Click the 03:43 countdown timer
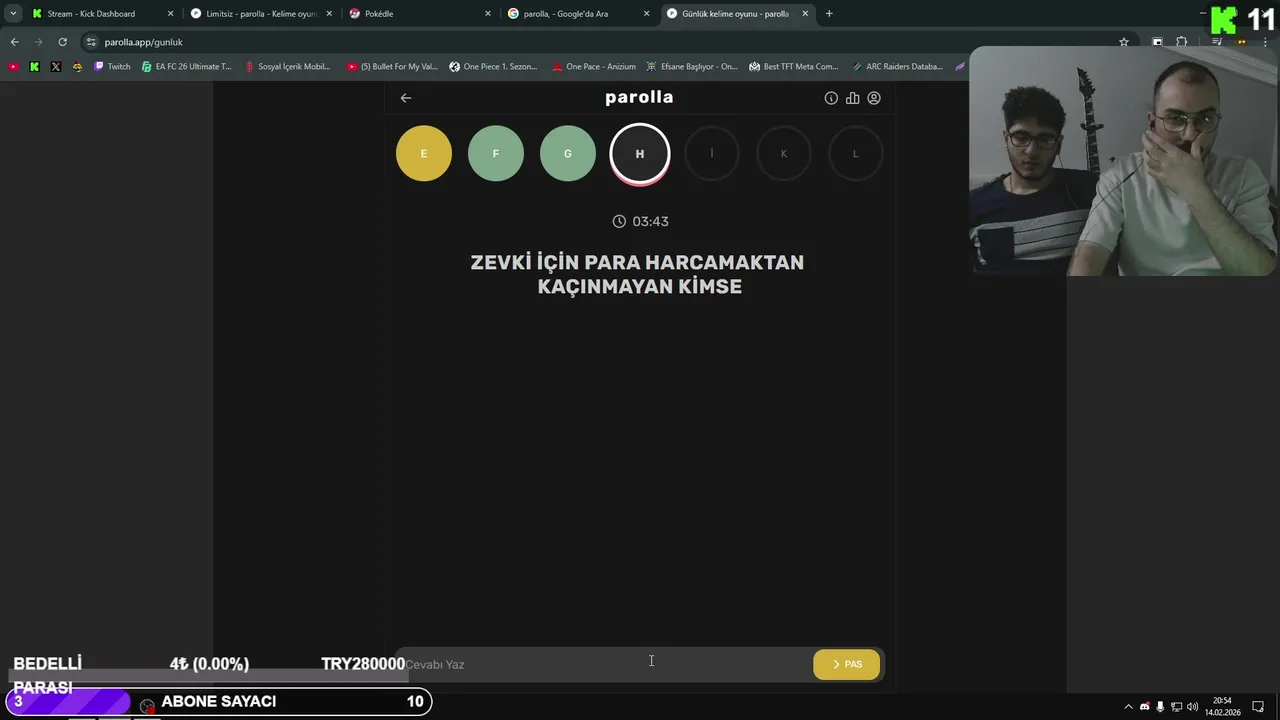Screen dimensions: 1280x720 (x=640, y=221)
